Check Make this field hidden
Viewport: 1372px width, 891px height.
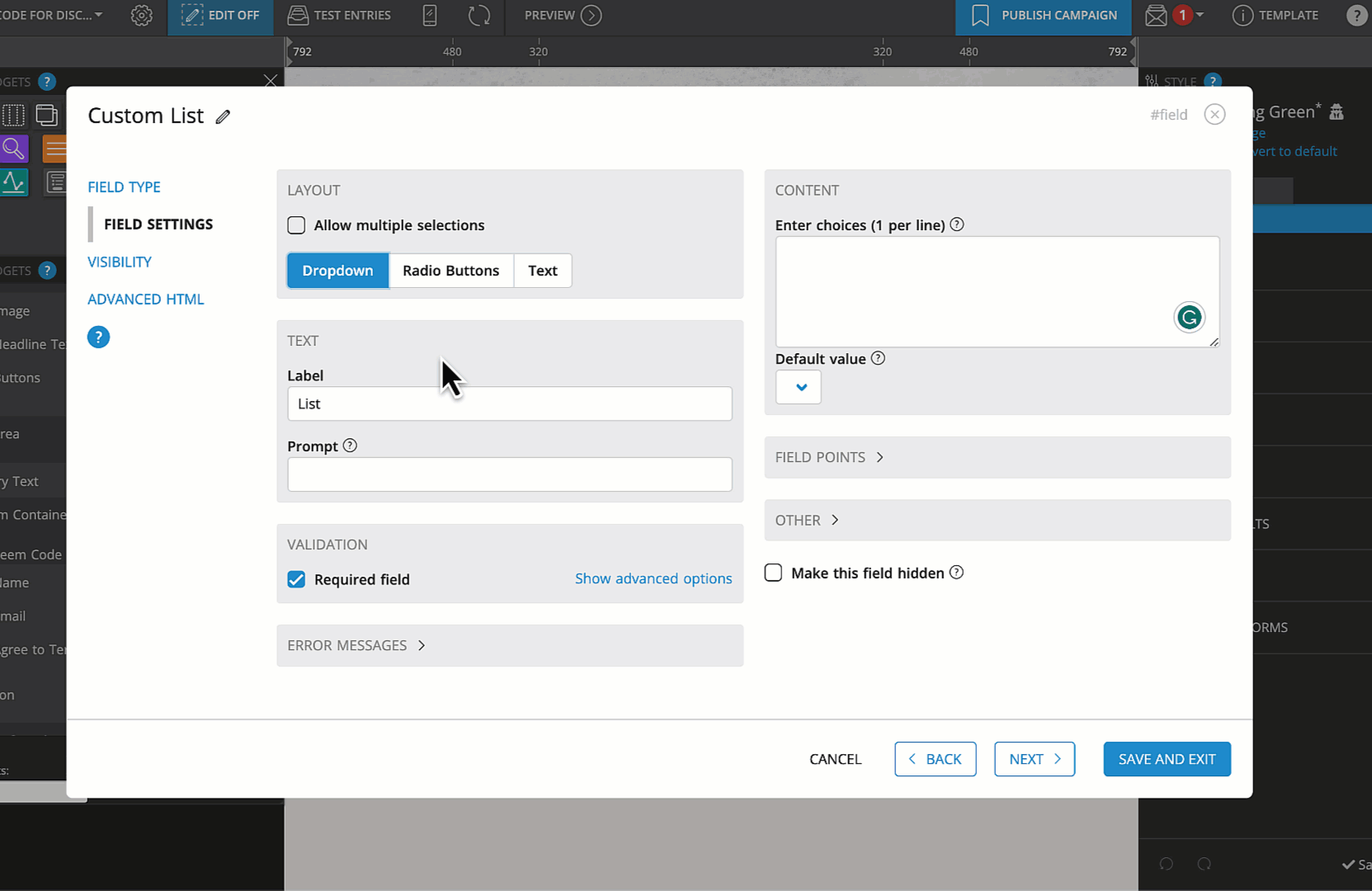pos(773,572)
